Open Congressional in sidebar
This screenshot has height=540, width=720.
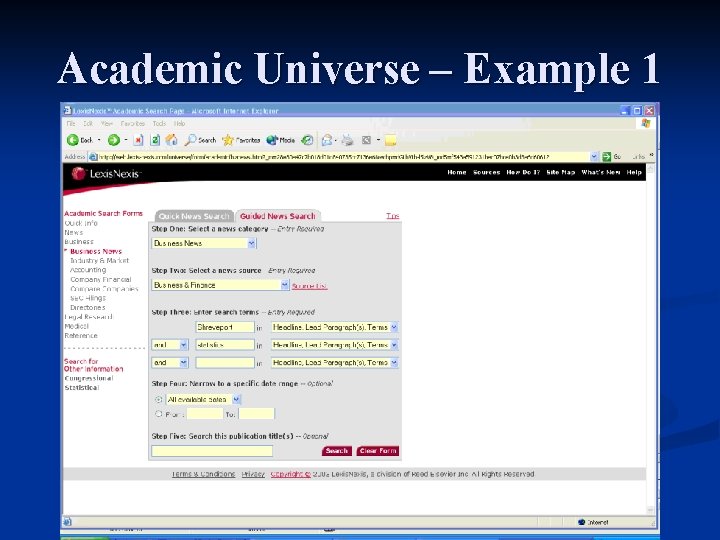coord(89,378)
